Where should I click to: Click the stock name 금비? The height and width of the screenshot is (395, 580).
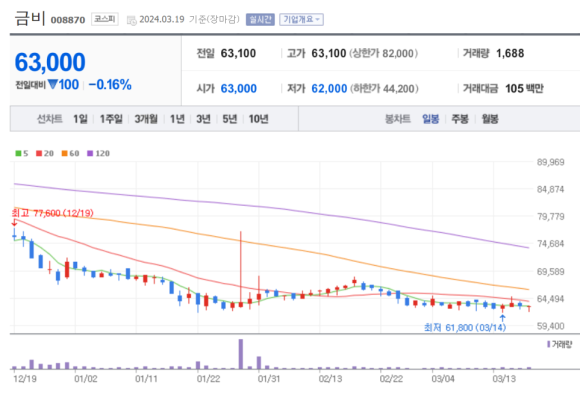[30, 18]
